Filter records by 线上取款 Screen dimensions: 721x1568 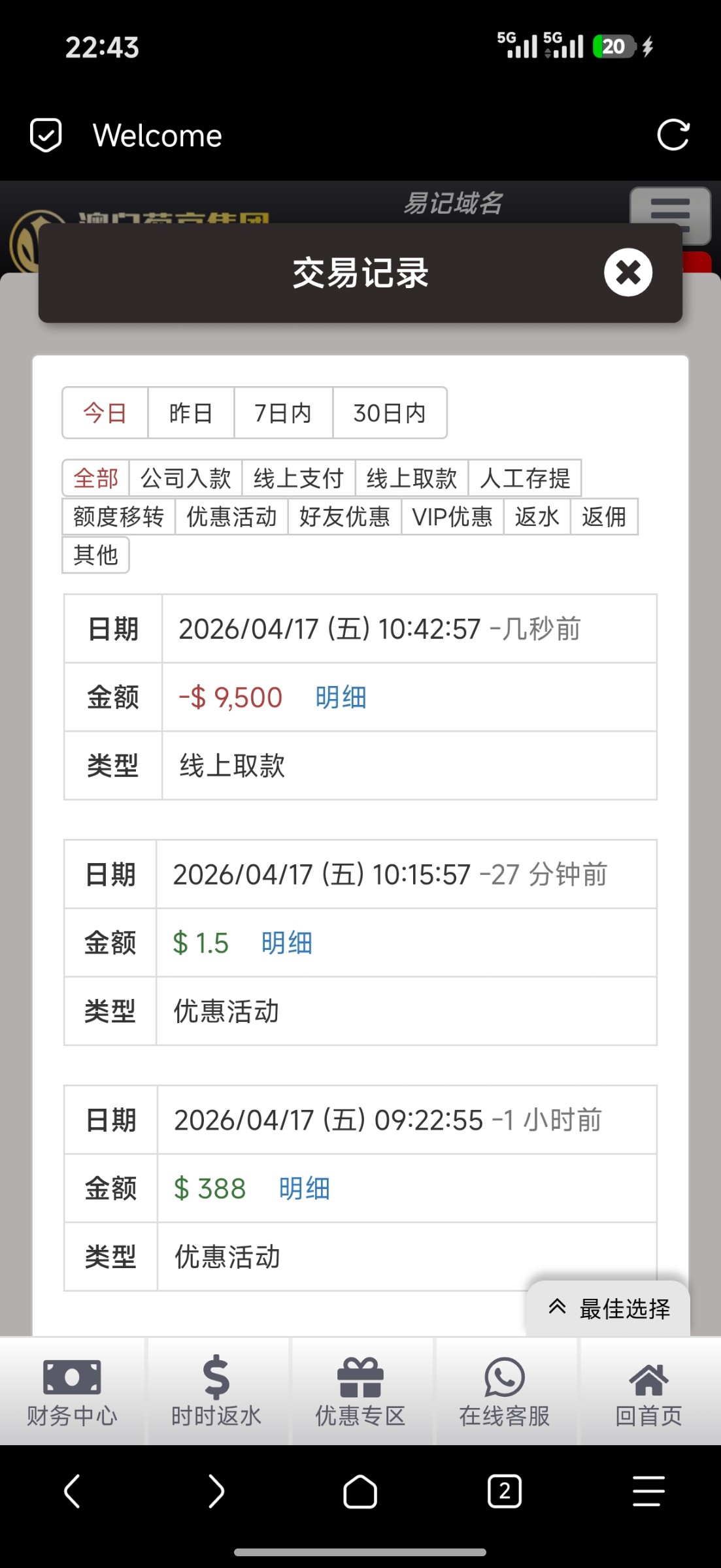tap(412, 478)
